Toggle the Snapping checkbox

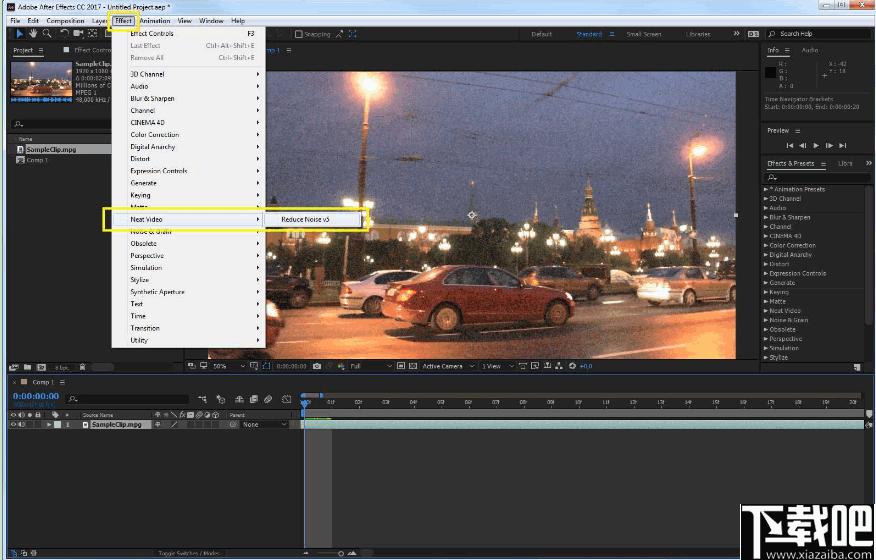(x=299, y=34)
